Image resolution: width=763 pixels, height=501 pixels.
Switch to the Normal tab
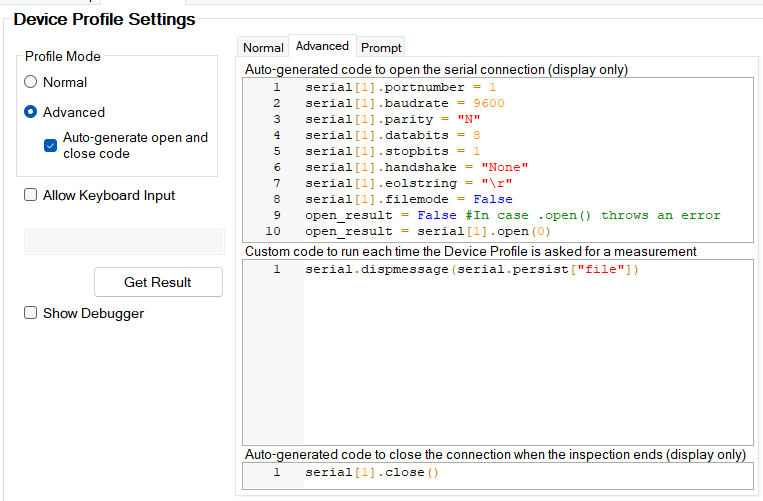[263, 47]
